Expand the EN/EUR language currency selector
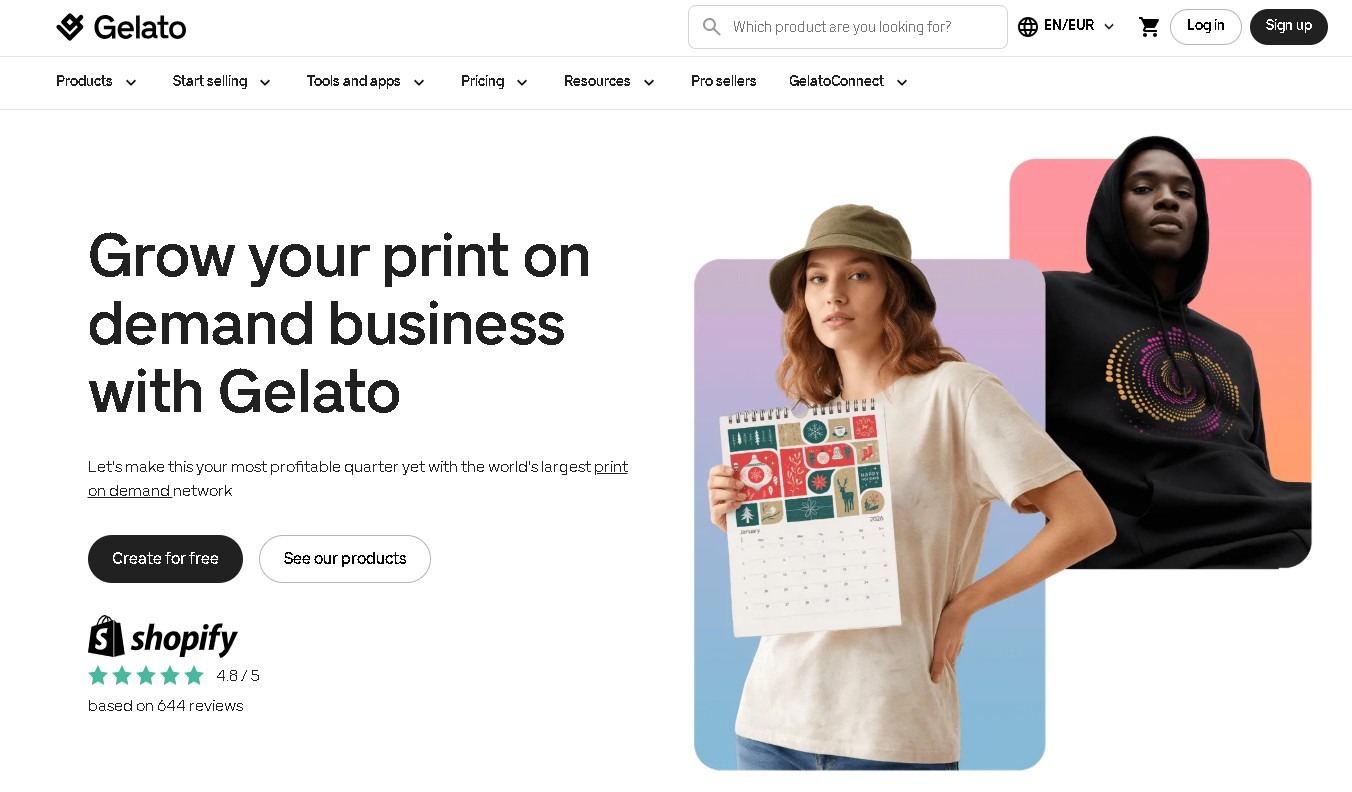This screenshot has height=792, width=1352. [1066, 27]
